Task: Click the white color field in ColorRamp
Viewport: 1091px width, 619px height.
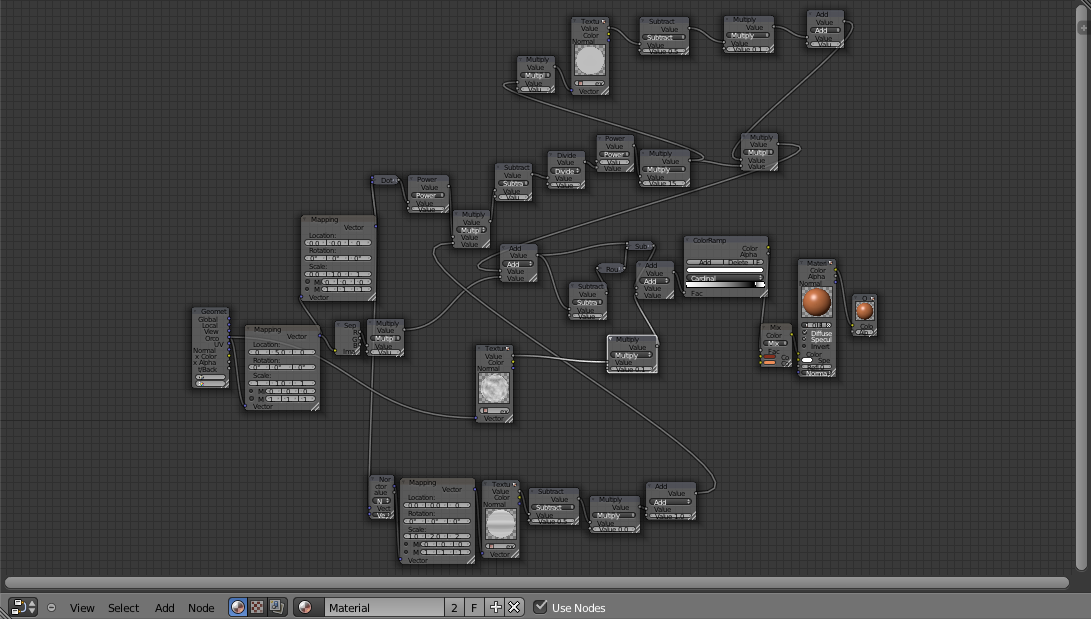Action: pyautogui.click(x=725, y=269)
